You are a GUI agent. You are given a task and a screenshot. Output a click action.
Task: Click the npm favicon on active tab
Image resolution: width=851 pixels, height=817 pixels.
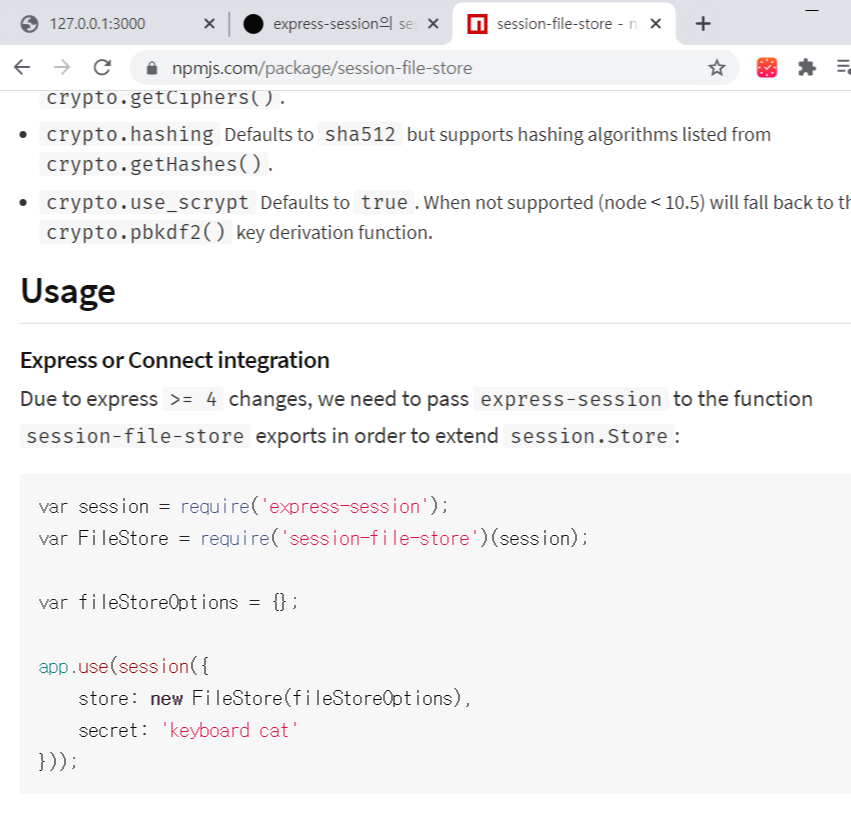[x=477, y=24]
